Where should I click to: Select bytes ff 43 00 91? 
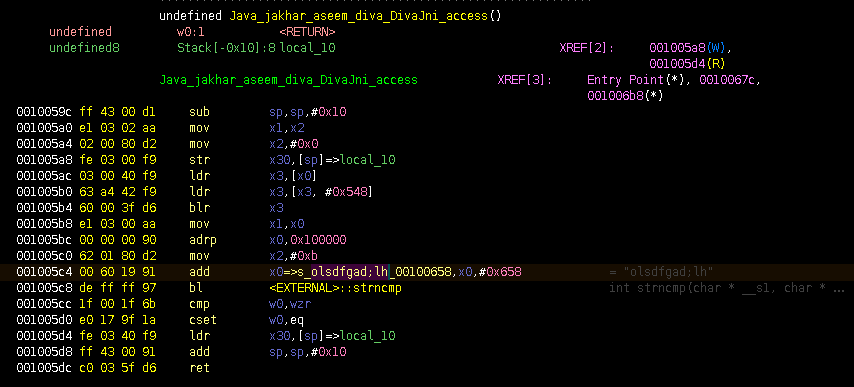pos(118,352)
